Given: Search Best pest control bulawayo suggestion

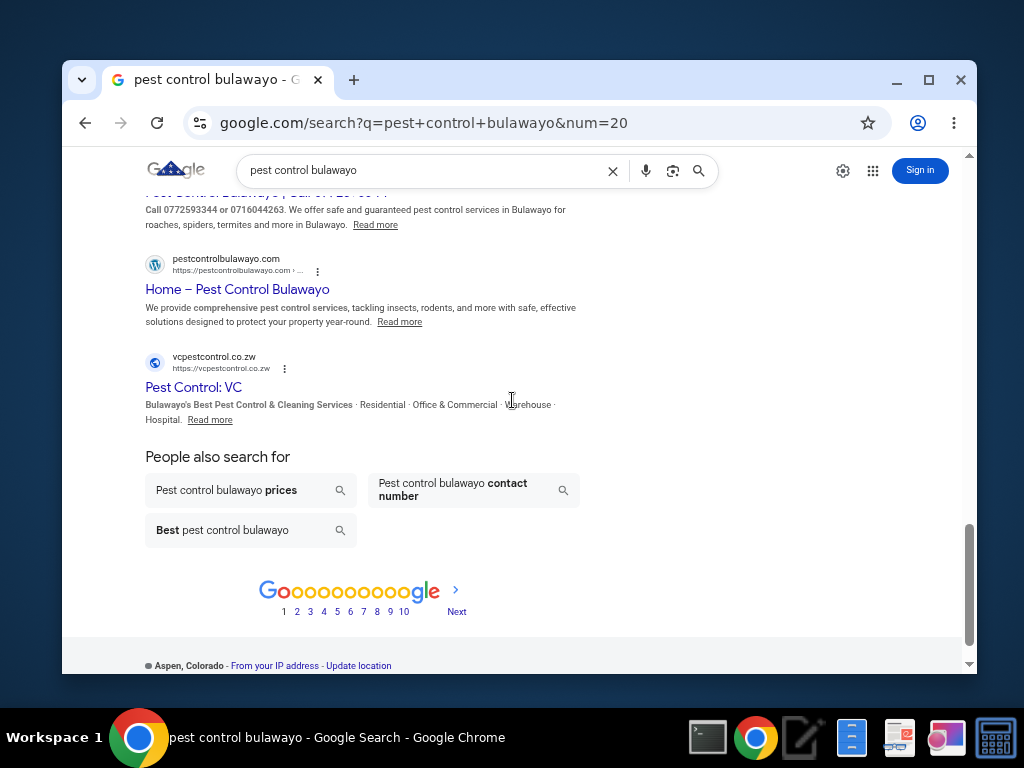Looking at the screenshot, I should (x=251, y=530).
